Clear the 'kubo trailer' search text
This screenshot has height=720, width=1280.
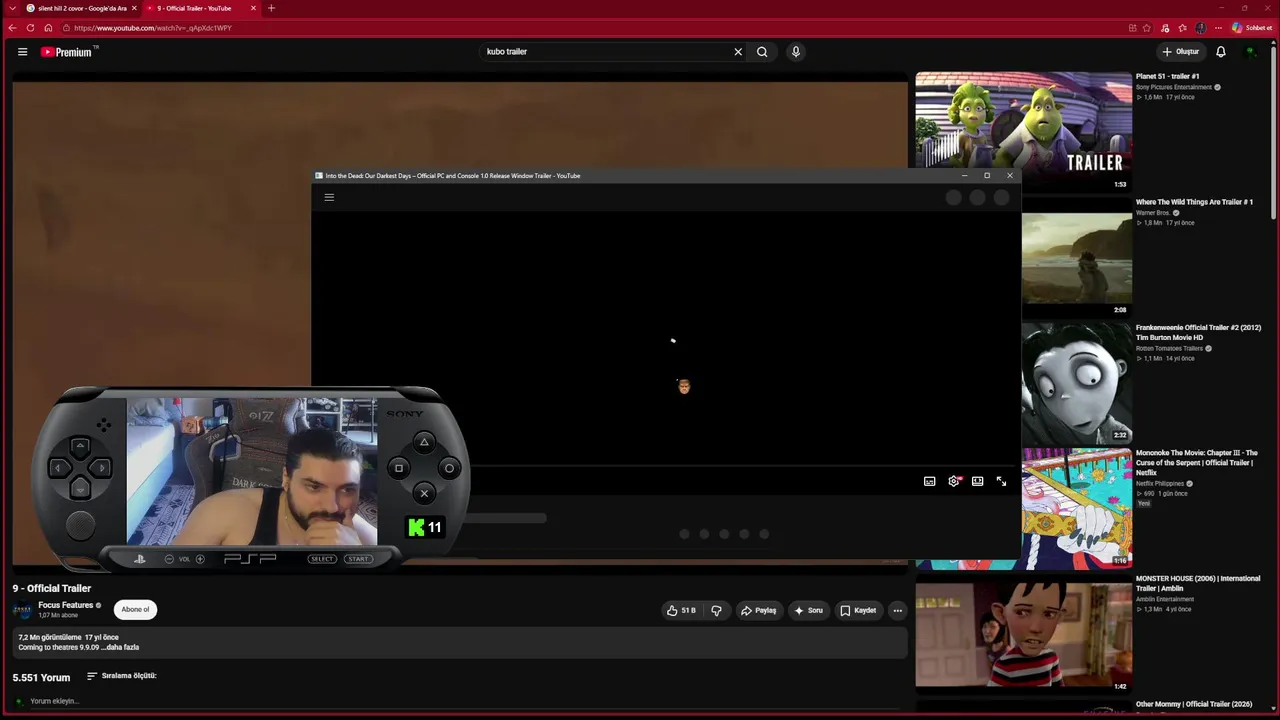(738, 52)
